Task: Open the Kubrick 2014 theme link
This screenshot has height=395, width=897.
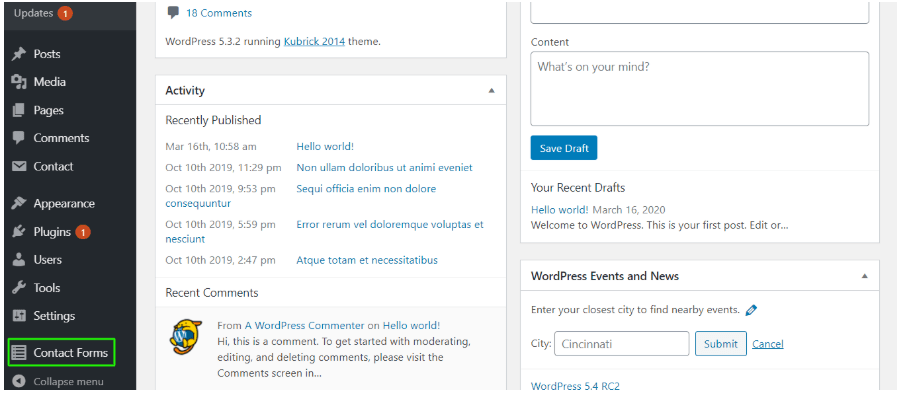Action: coord(314,42)
